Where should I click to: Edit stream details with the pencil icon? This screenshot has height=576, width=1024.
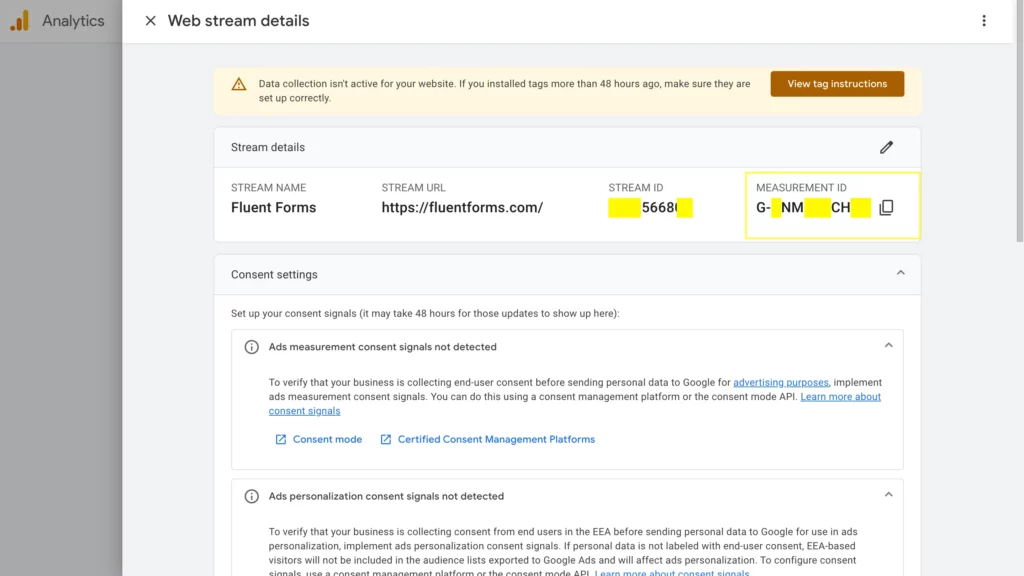886,148
